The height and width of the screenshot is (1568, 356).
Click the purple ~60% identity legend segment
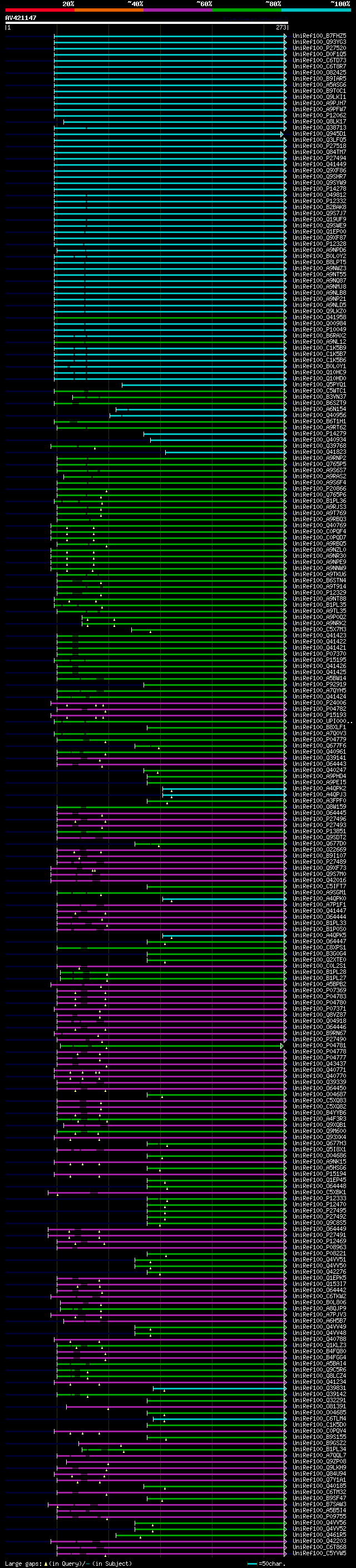(x=179, y=10)
